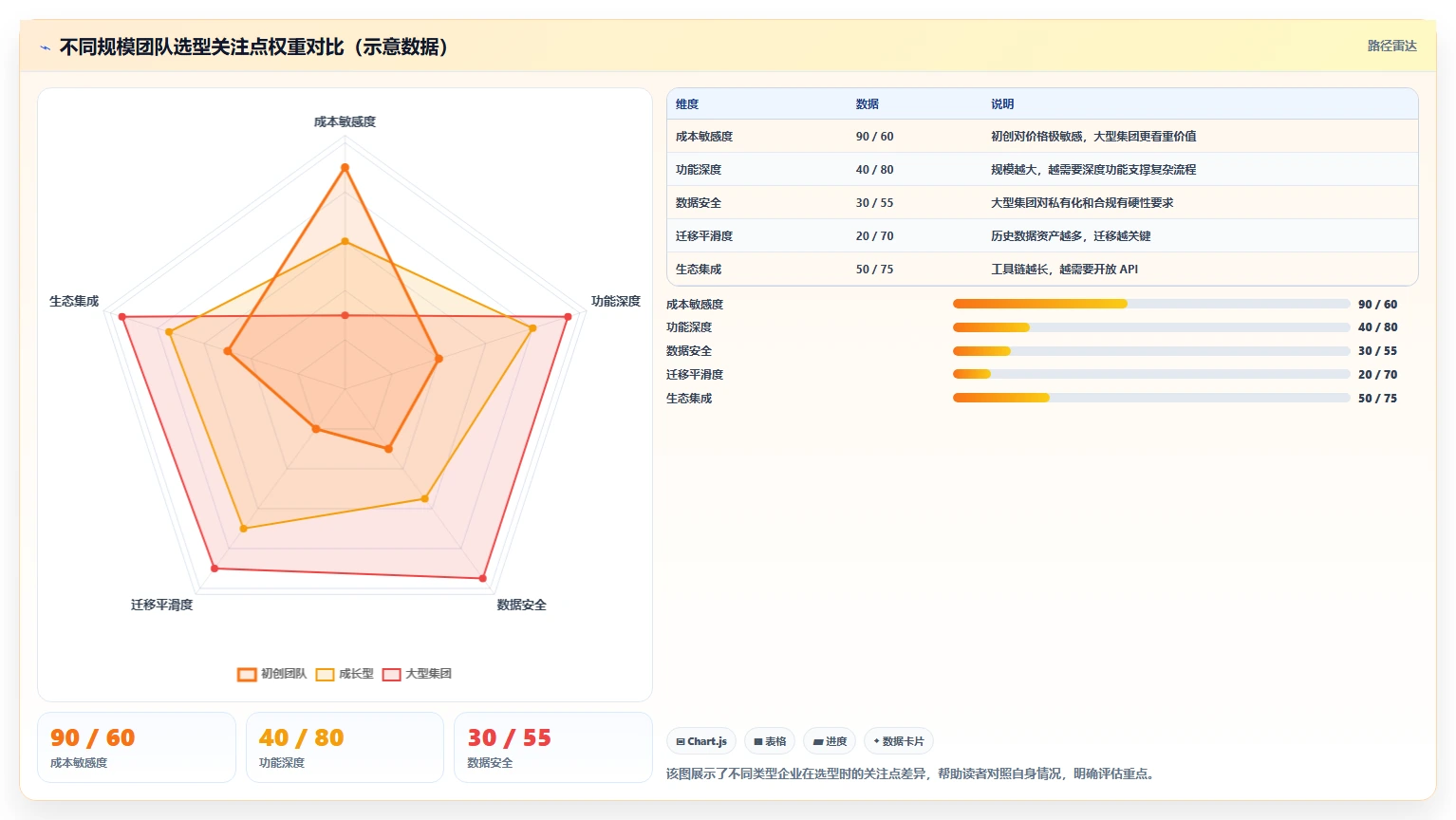Click the table value 30 / 55

click(874, 203)
